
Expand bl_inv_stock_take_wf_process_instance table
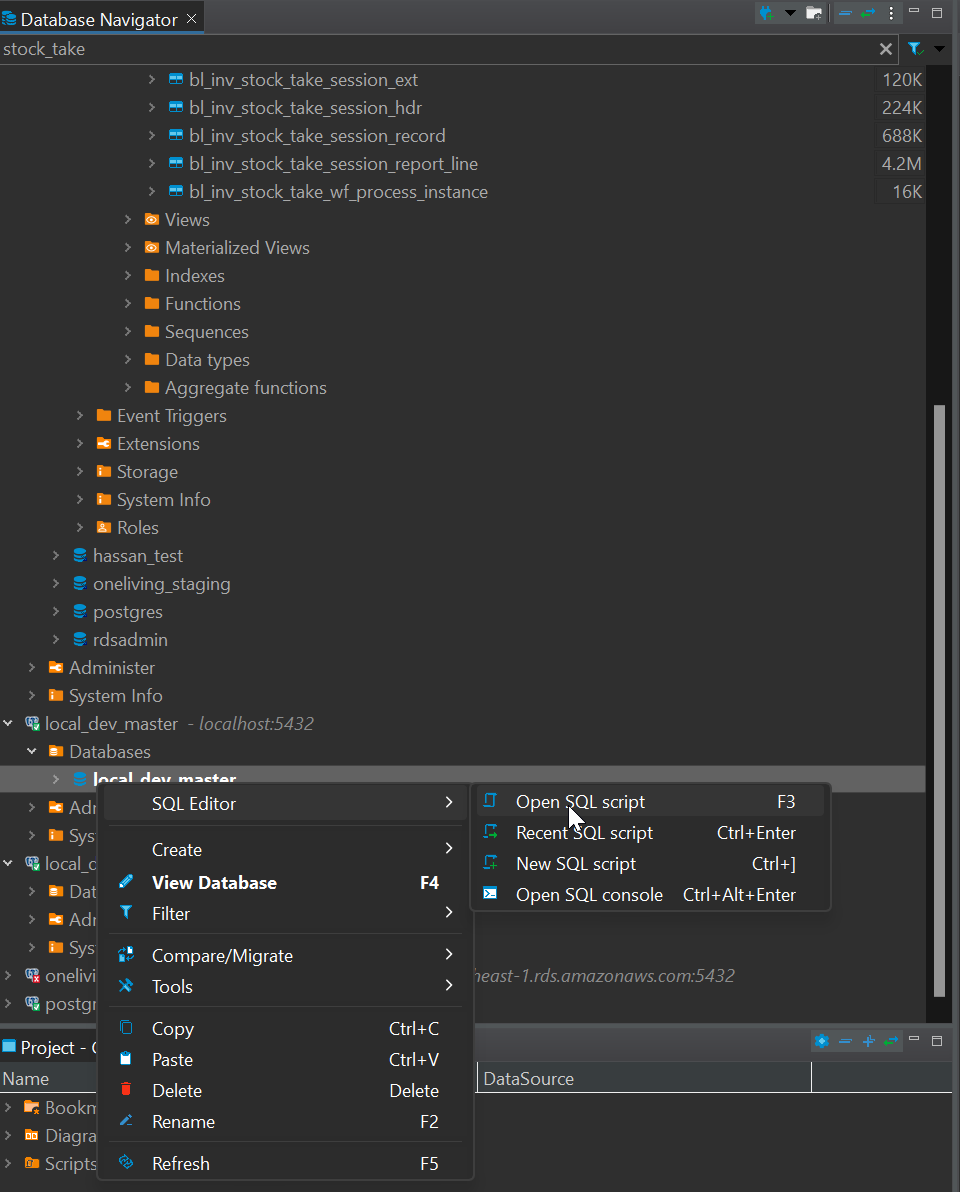(x=152, y=192)
